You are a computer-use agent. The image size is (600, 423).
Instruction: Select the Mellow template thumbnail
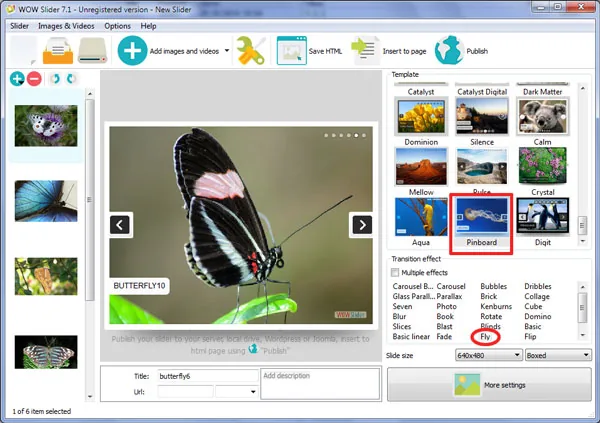coord(421,167)
